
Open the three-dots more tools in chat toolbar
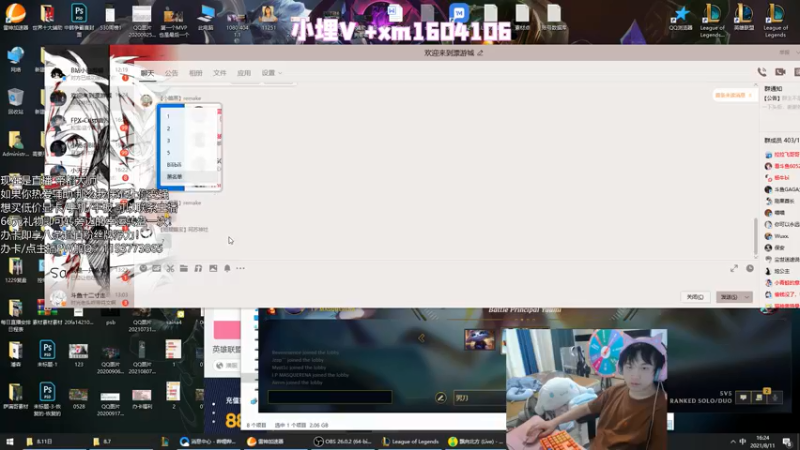pyautogui.click(x=240, y=268)
